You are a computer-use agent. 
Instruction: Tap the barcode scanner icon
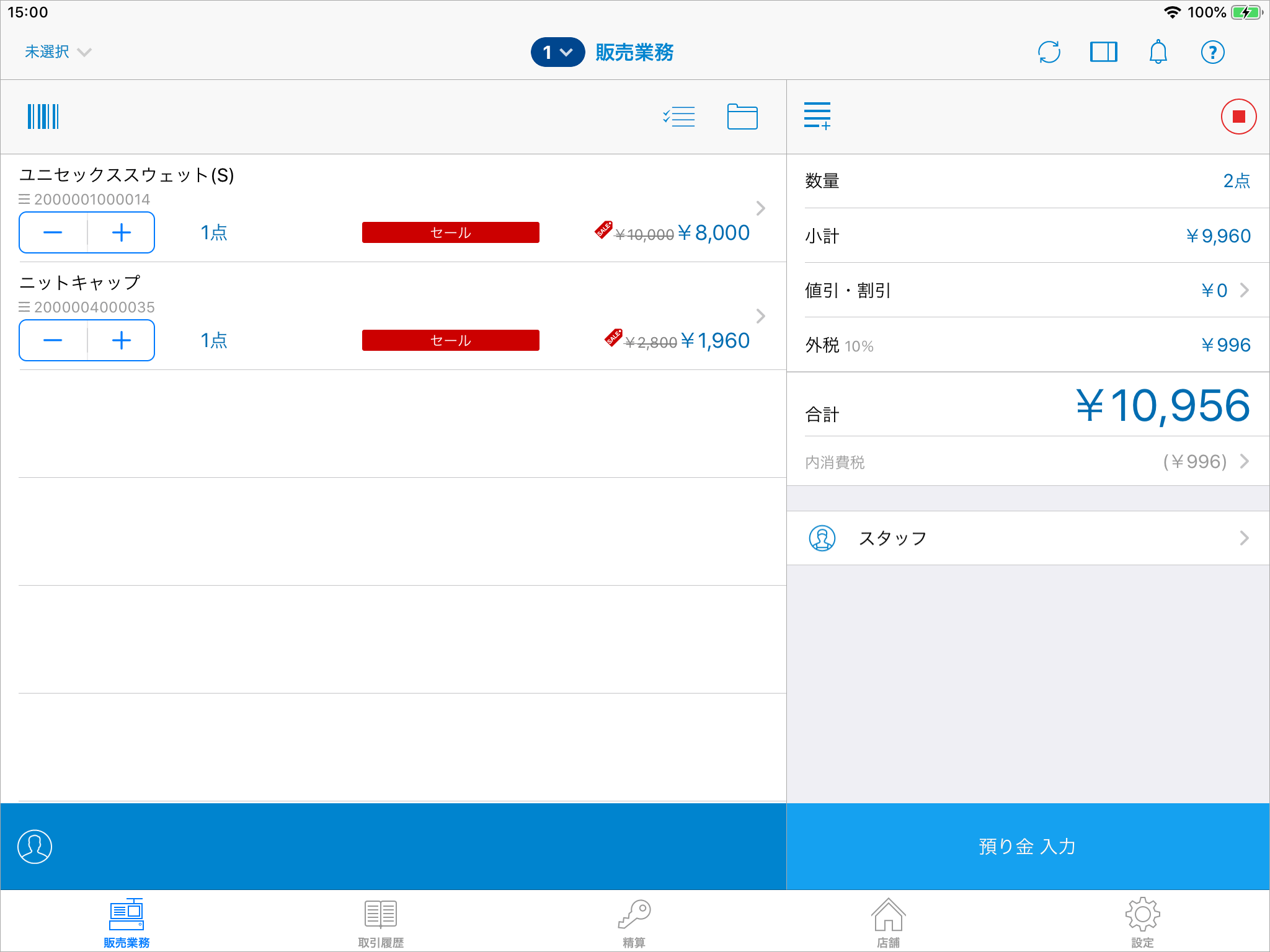point(43,117)
